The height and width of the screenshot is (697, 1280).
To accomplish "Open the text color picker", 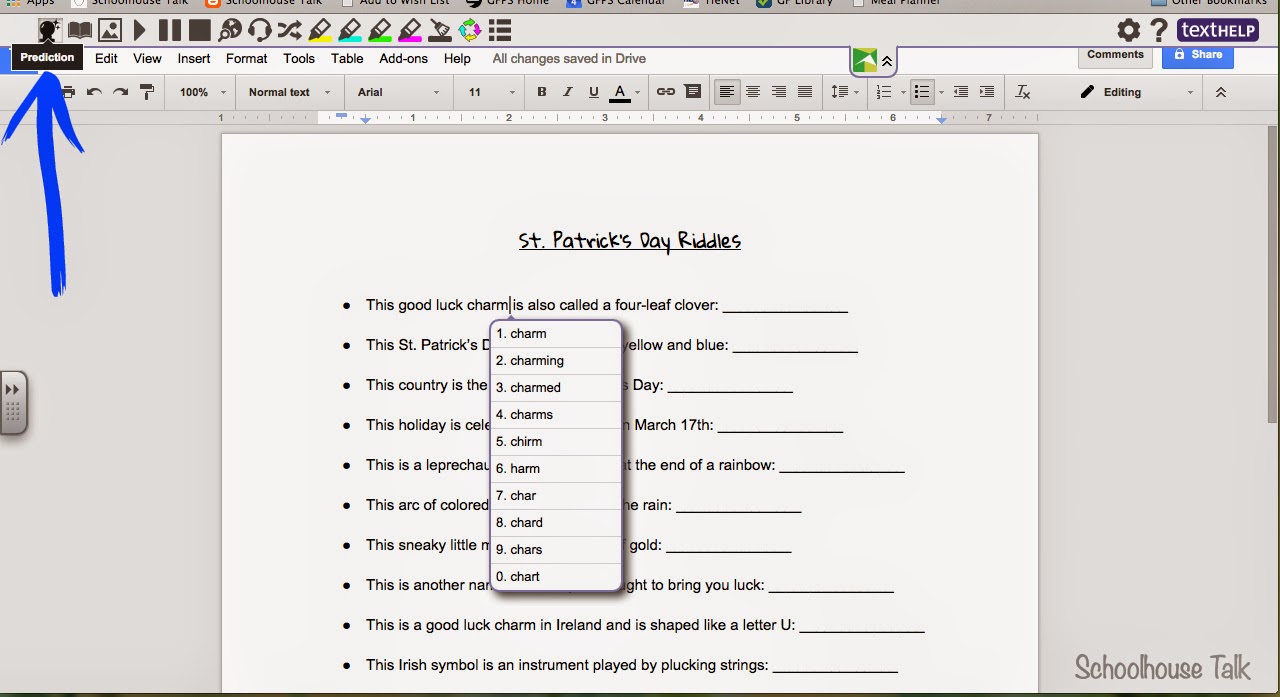I will 619,91.
